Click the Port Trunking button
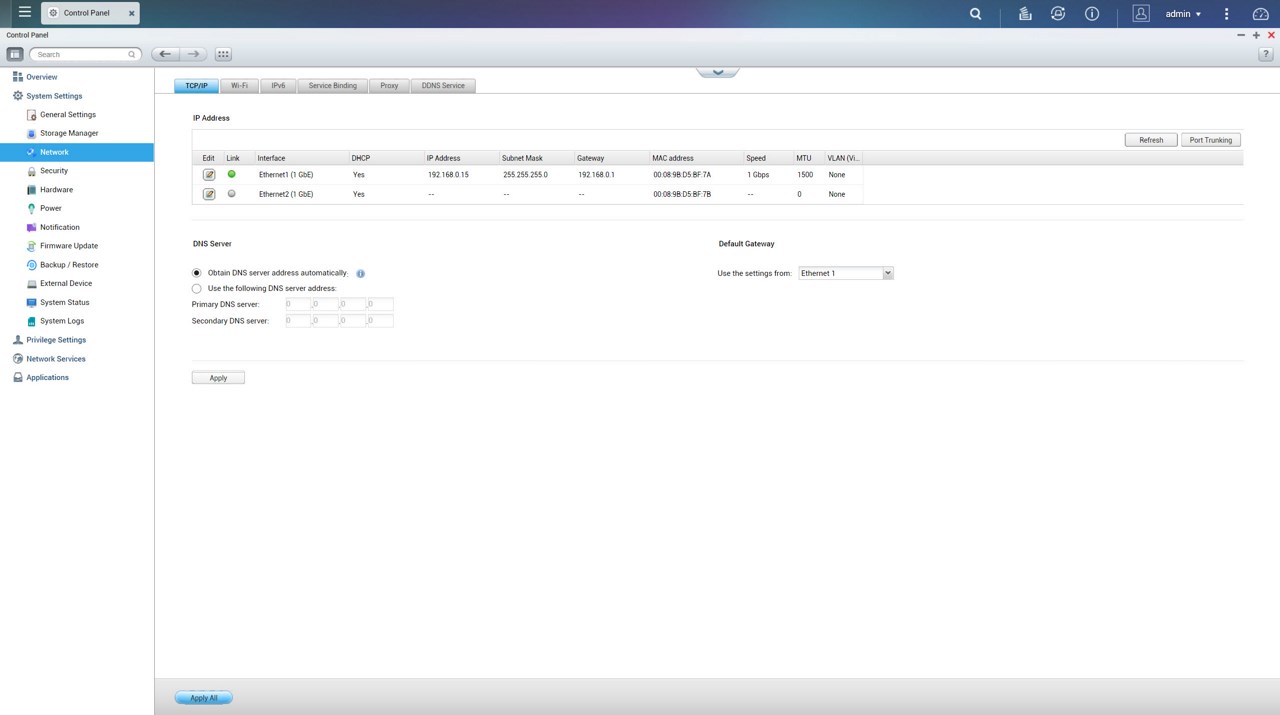This screenshot has height=715, width=1280. click(1211, 140)
